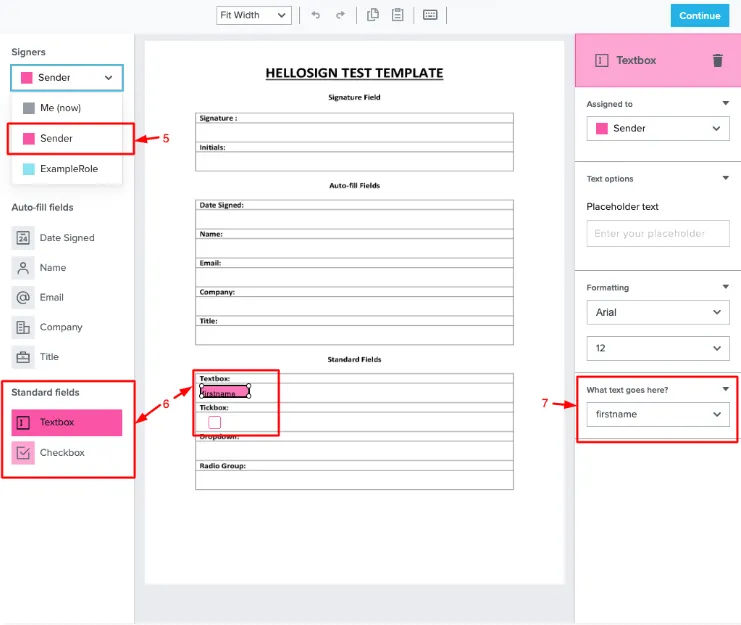Open the Fit Width zoom dropdown
This screenshot has width=741, height=625.
(254, 15)
